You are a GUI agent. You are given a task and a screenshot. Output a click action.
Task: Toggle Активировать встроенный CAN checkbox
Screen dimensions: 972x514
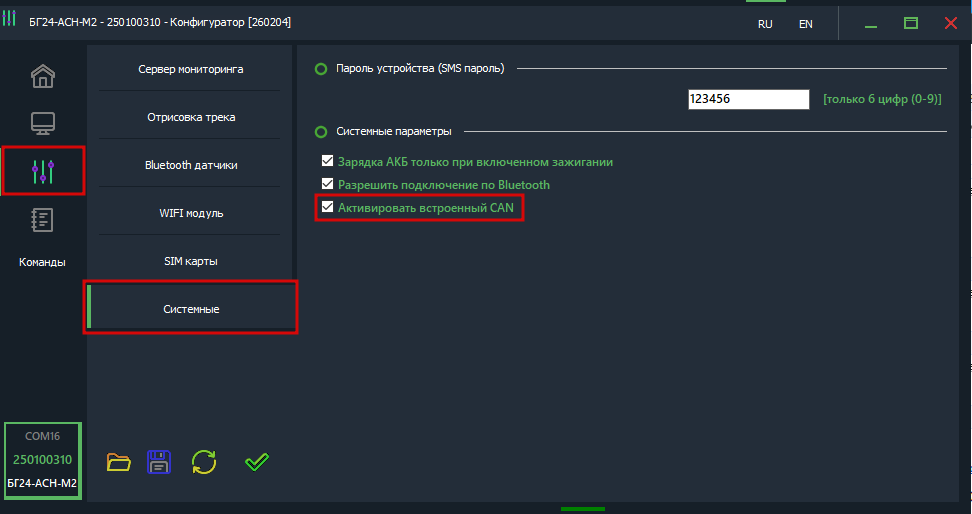327,208
